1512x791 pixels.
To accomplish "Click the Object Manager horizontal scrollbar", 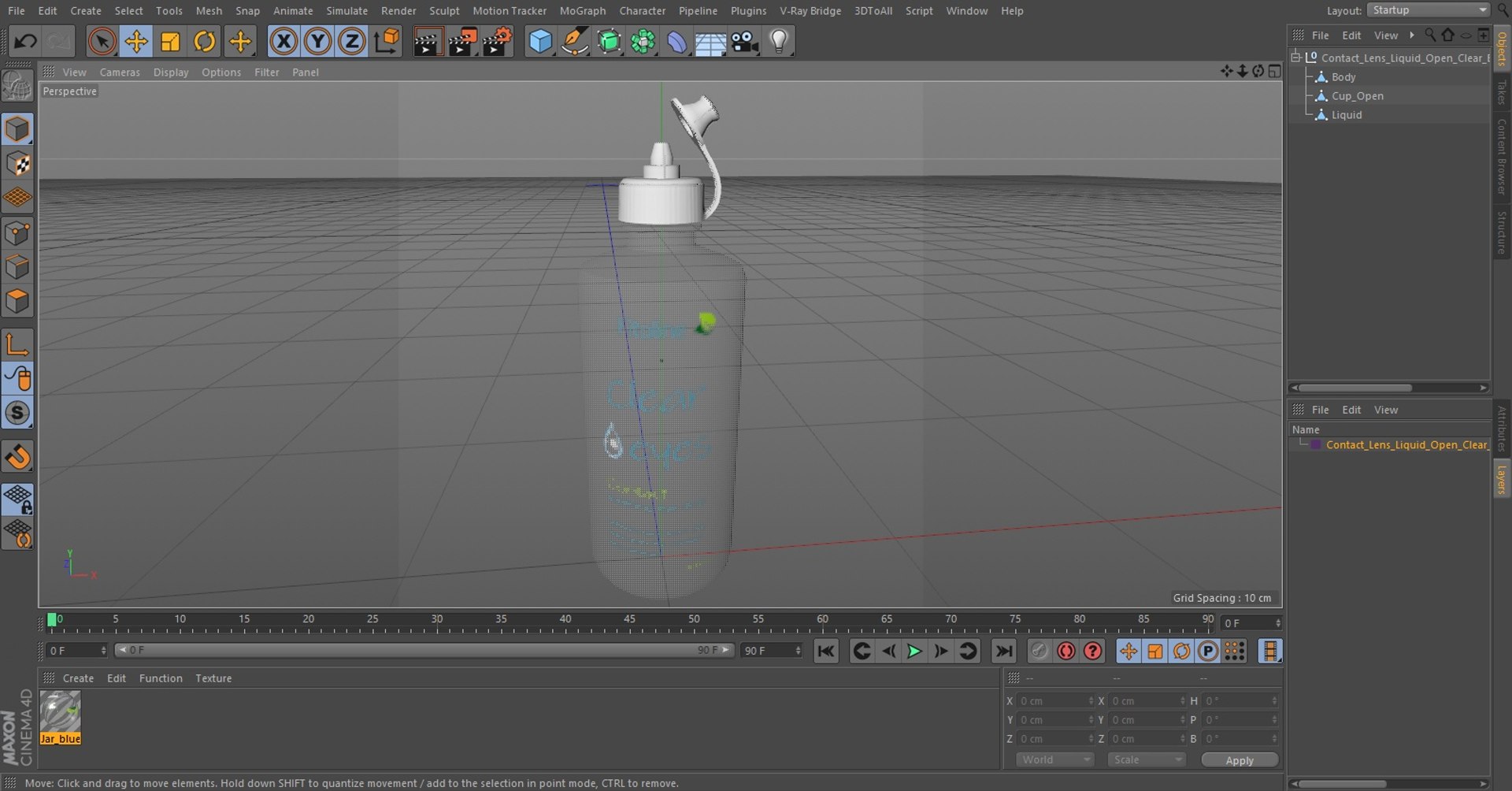I will coord(1355,388).
